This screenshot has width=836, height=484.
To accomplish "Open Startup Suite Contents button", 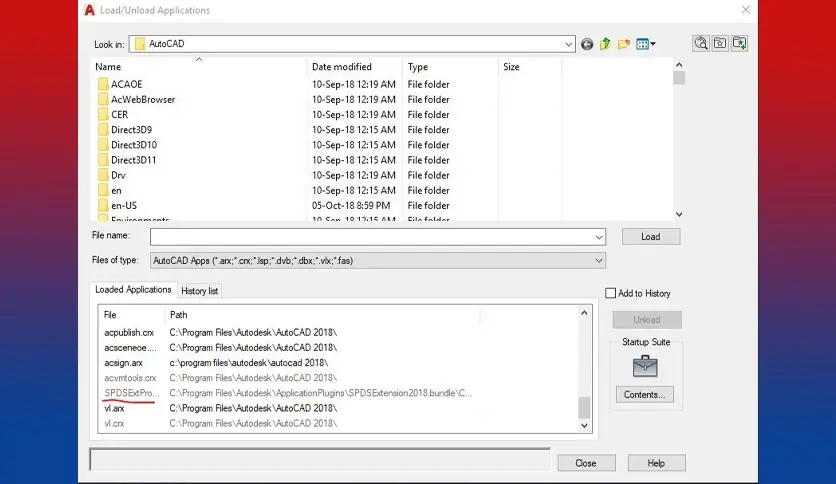I will (x=645, y=394).
